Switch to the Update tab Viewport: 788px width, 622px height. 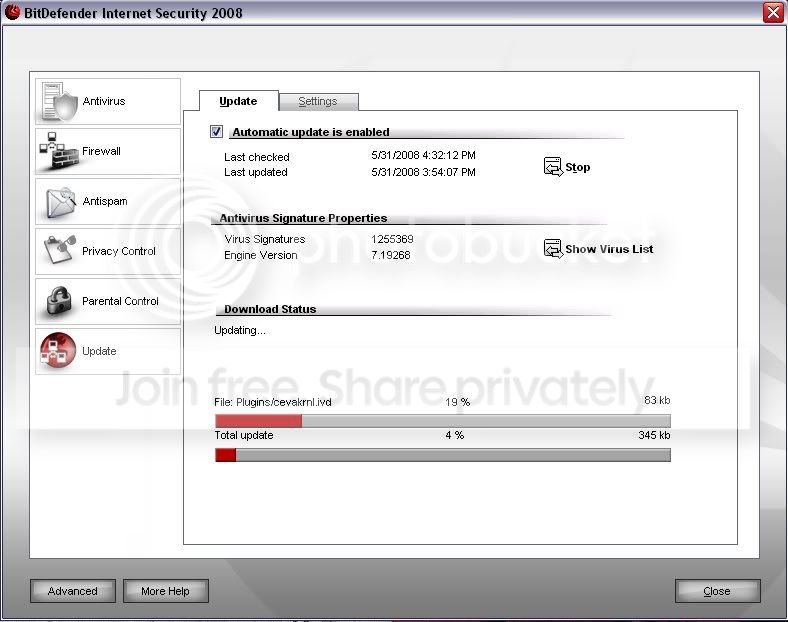click(x=239, y=101)
